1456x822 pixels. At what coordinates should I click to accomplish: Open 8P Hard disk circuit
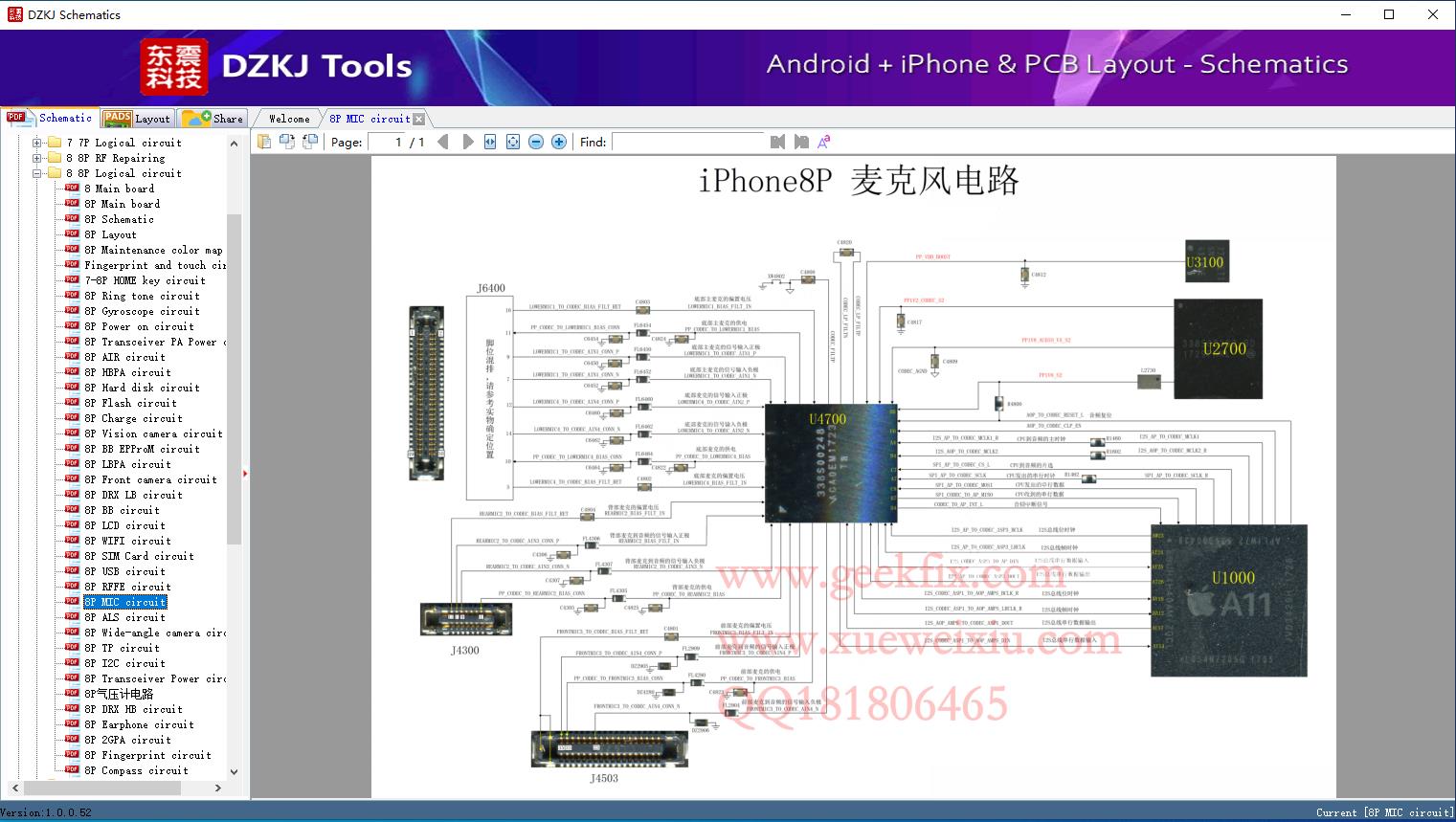click(x=142, y=388)
